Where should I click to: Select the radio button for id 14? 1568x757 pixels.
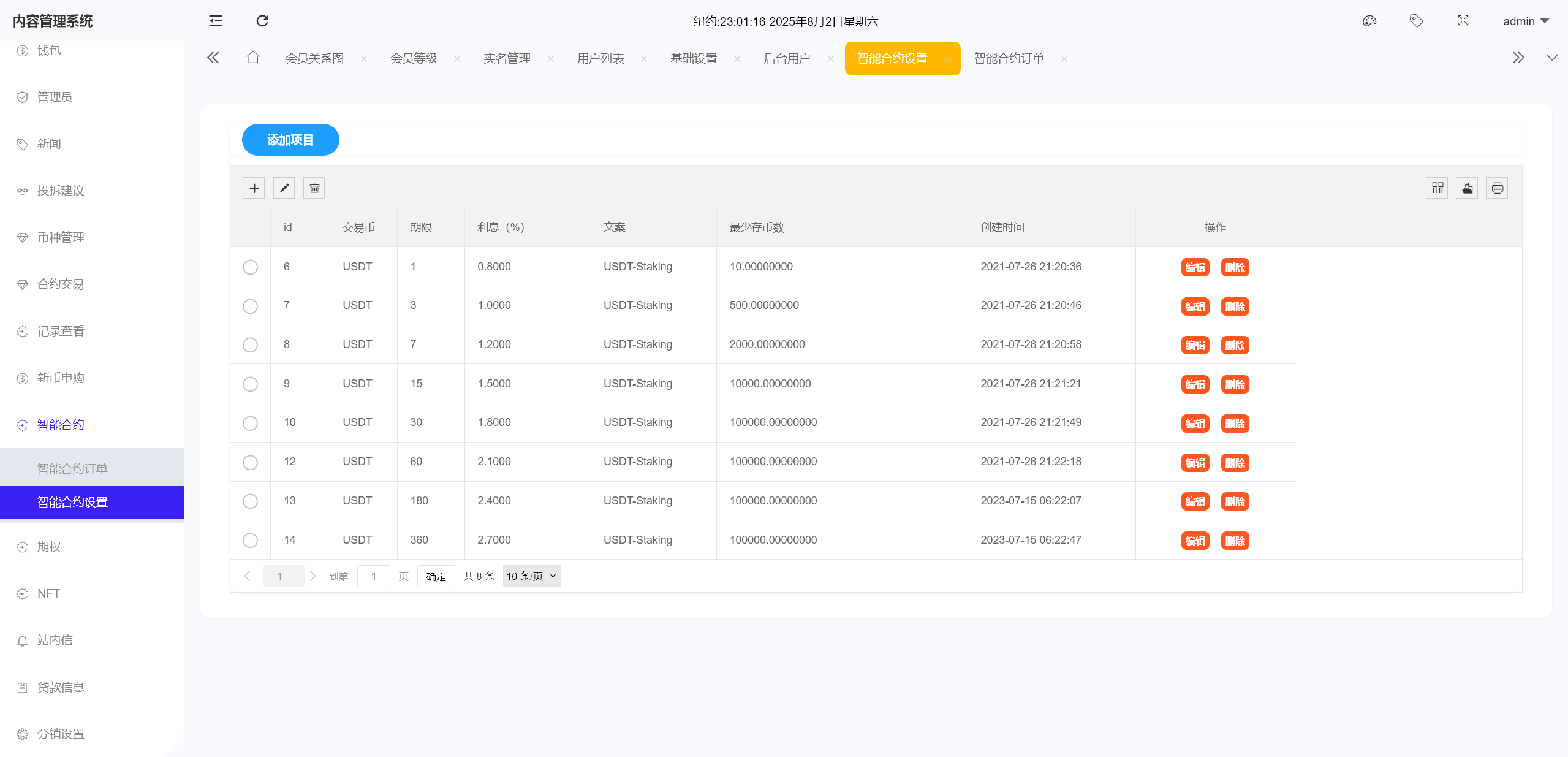coord(250,540)
